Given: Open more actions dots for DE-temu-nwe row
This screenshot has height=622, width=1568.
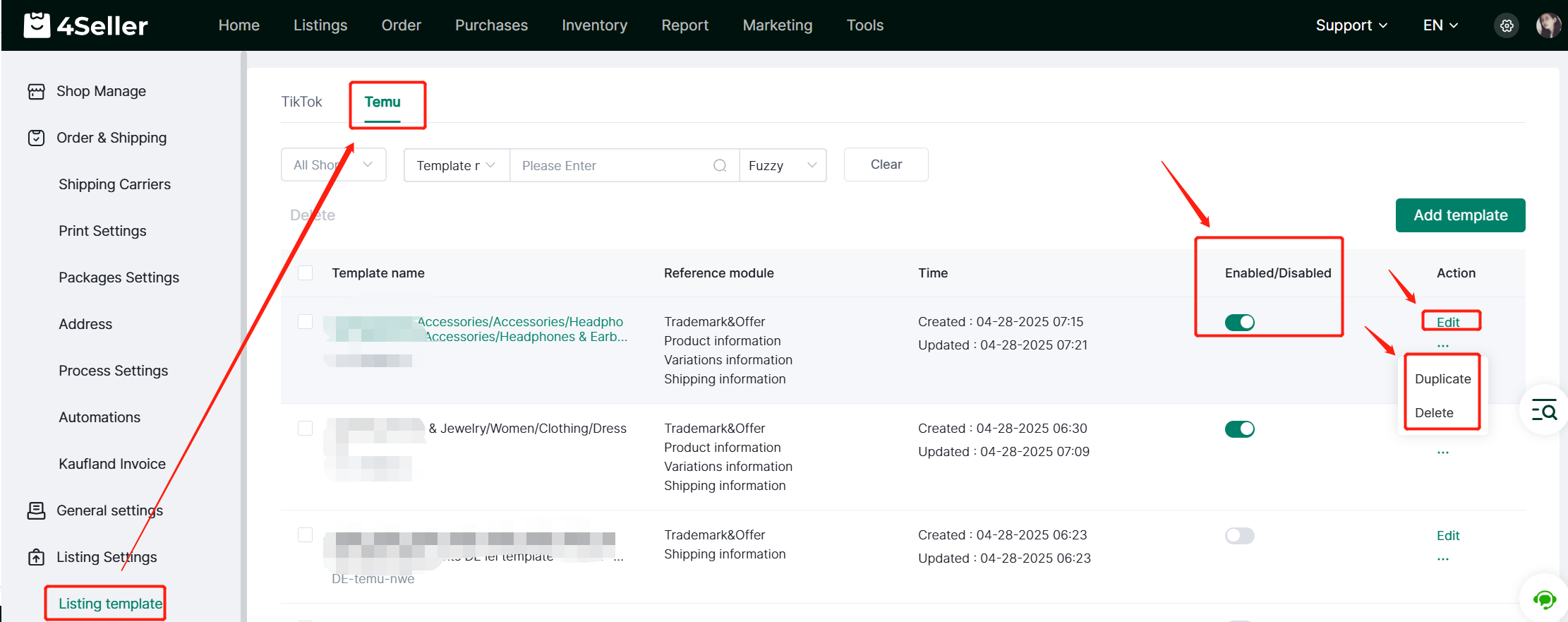Looking at the screenshot, I should pos(1442,559).
